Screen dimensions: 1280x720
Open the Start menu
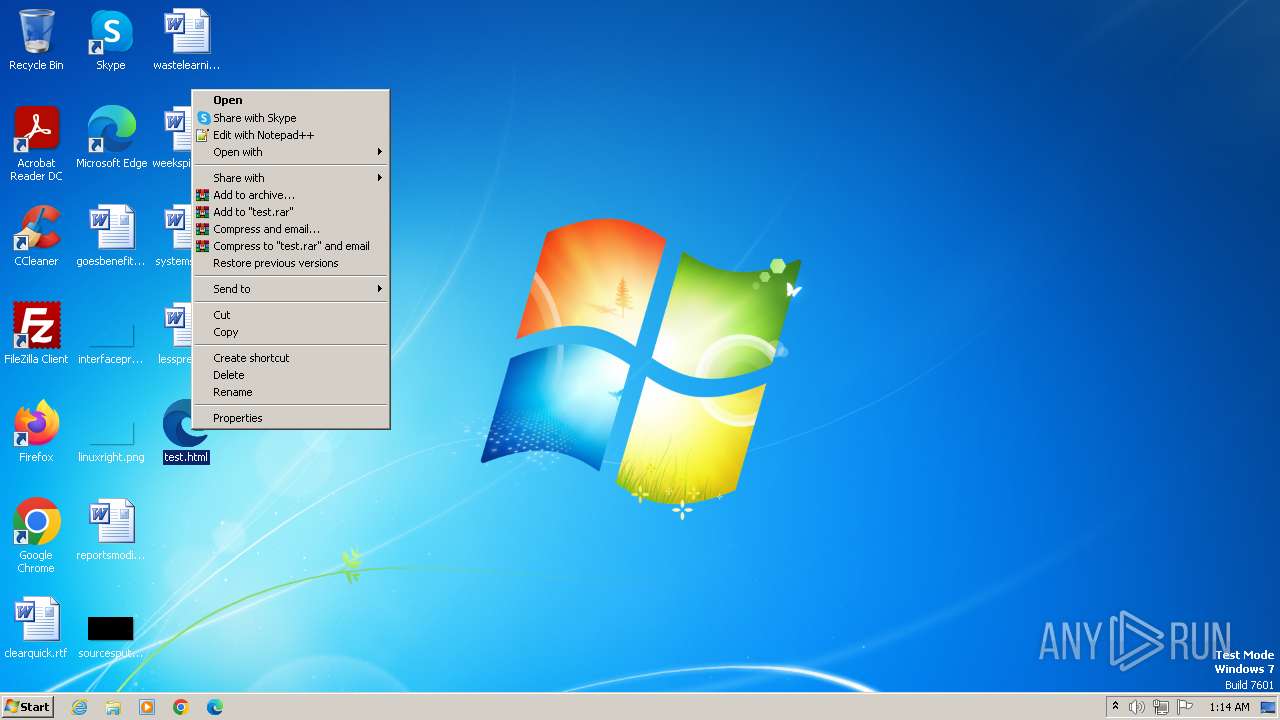[x=28, y=707]
